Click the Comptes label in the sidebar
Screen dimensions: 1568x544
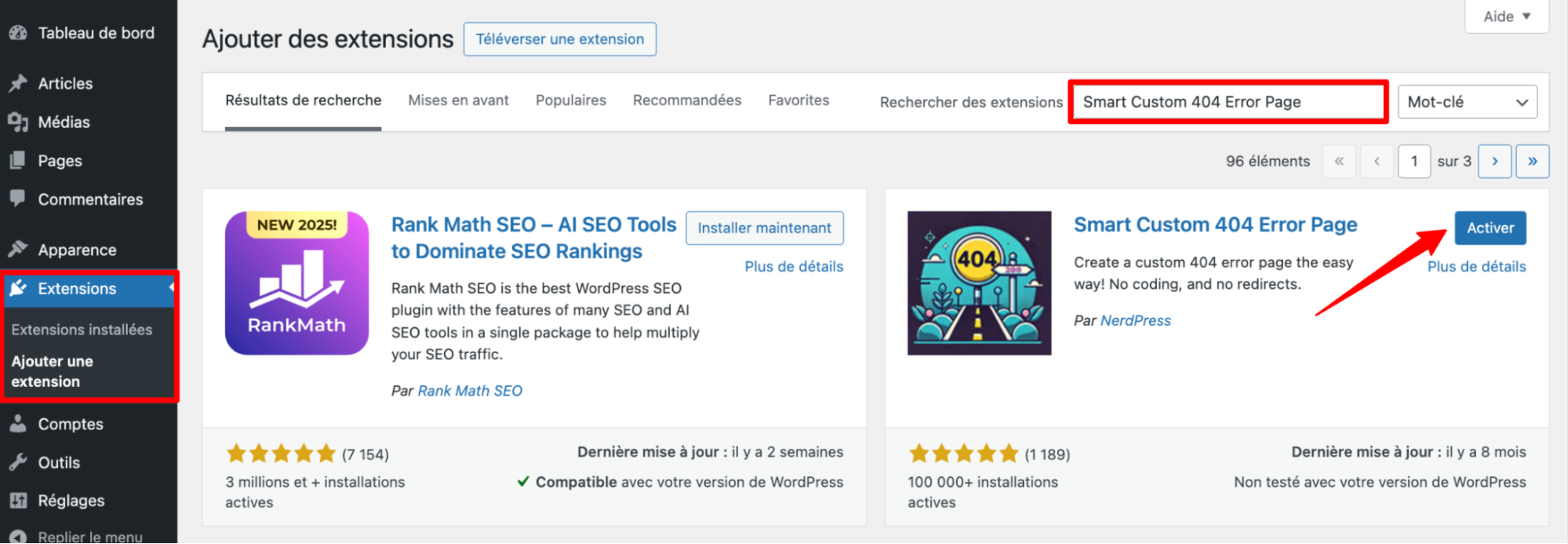click(x=71, y=424)
